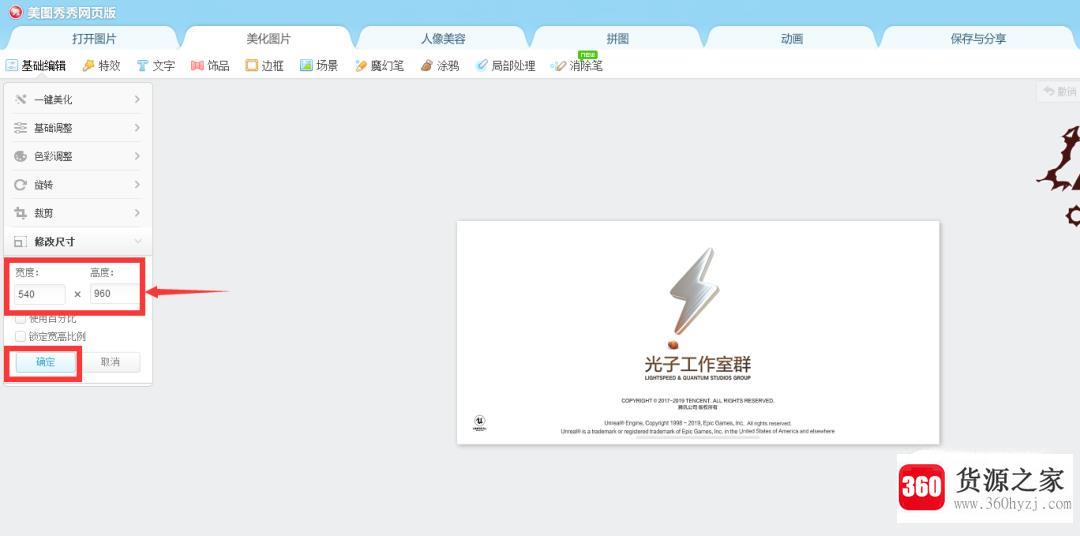Select the 魔幻笔 magic pen icon
The width and height of the screenshot is (1080, 536).
pos(361,66)
